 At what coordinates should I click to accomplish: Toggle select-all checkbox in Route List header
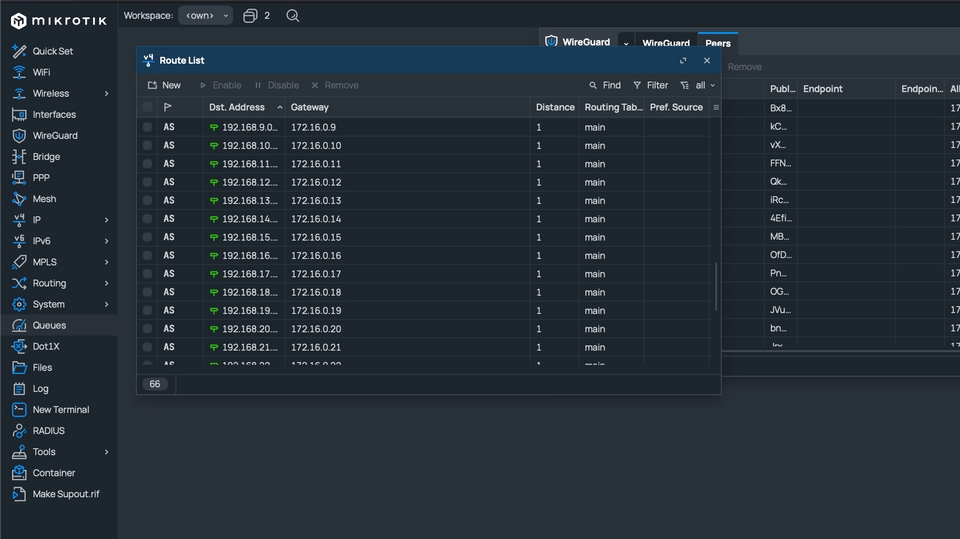click(x=148, y=107)
